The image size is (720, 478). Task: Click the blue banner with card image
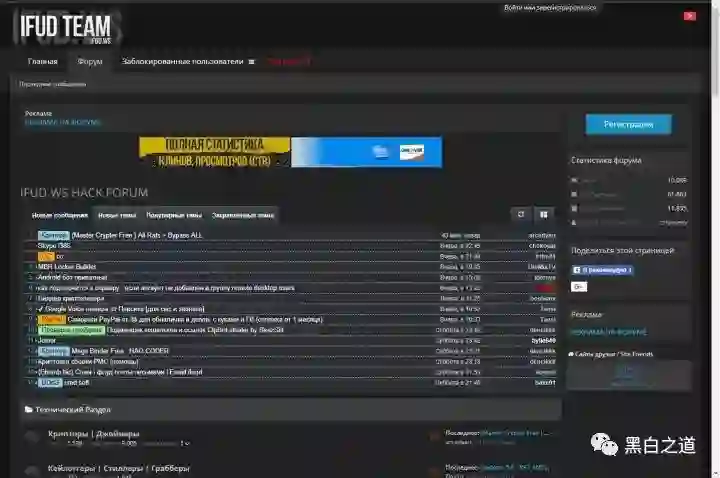coord(366,152)
